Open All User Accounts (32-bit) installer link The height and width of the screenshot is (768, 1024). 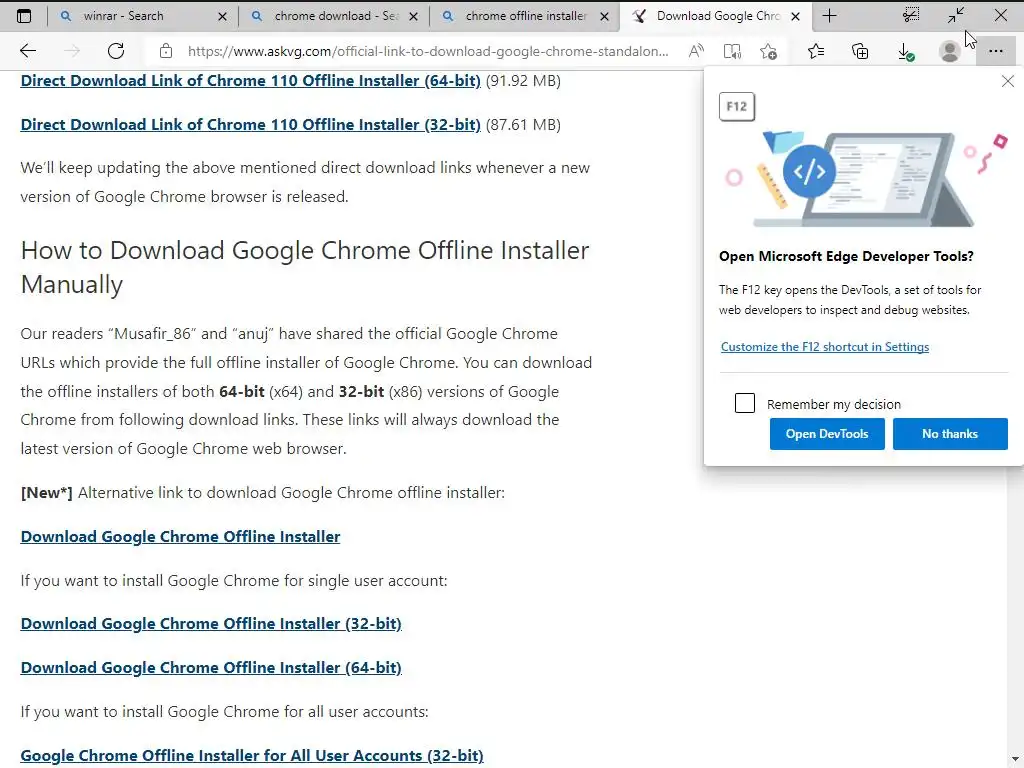(x=252, y=756)
